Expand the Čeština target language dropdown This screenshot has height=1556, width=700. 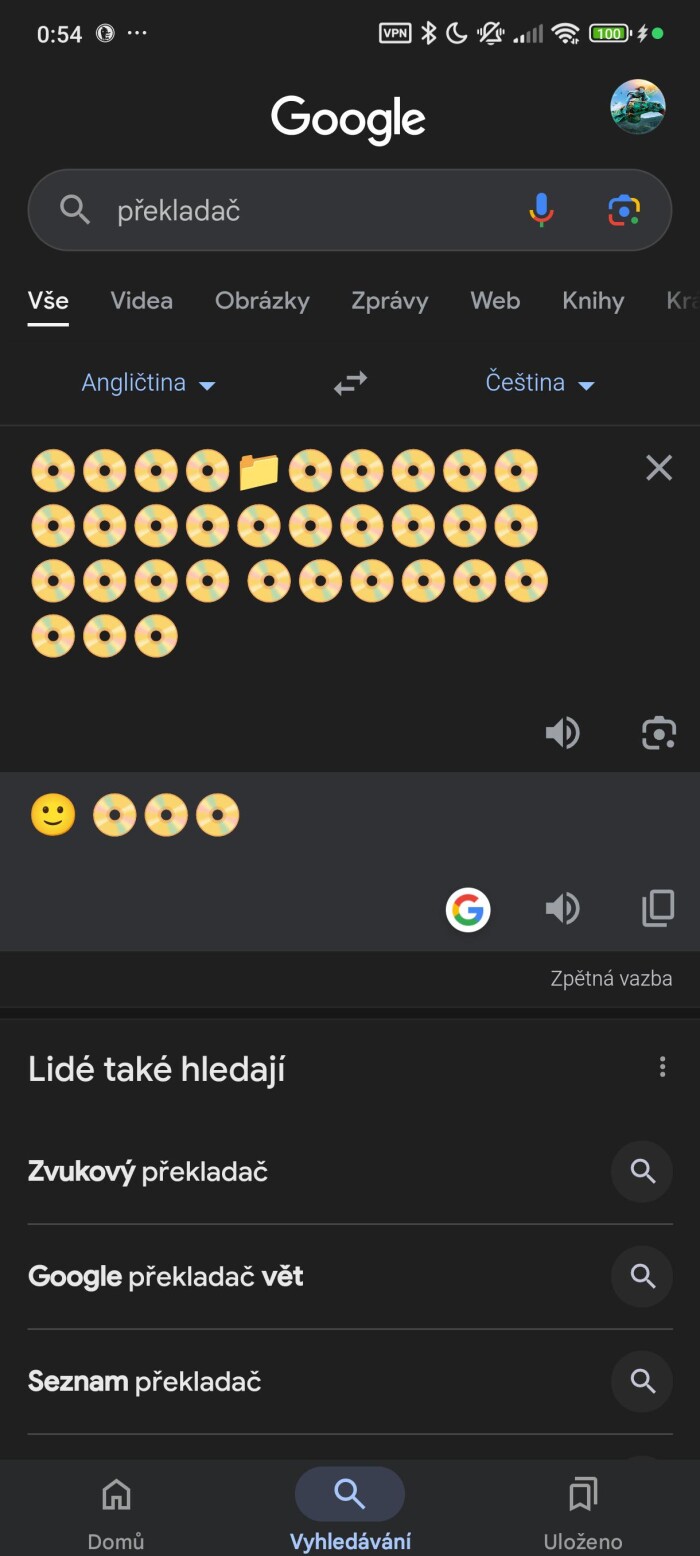coord(540,383)
